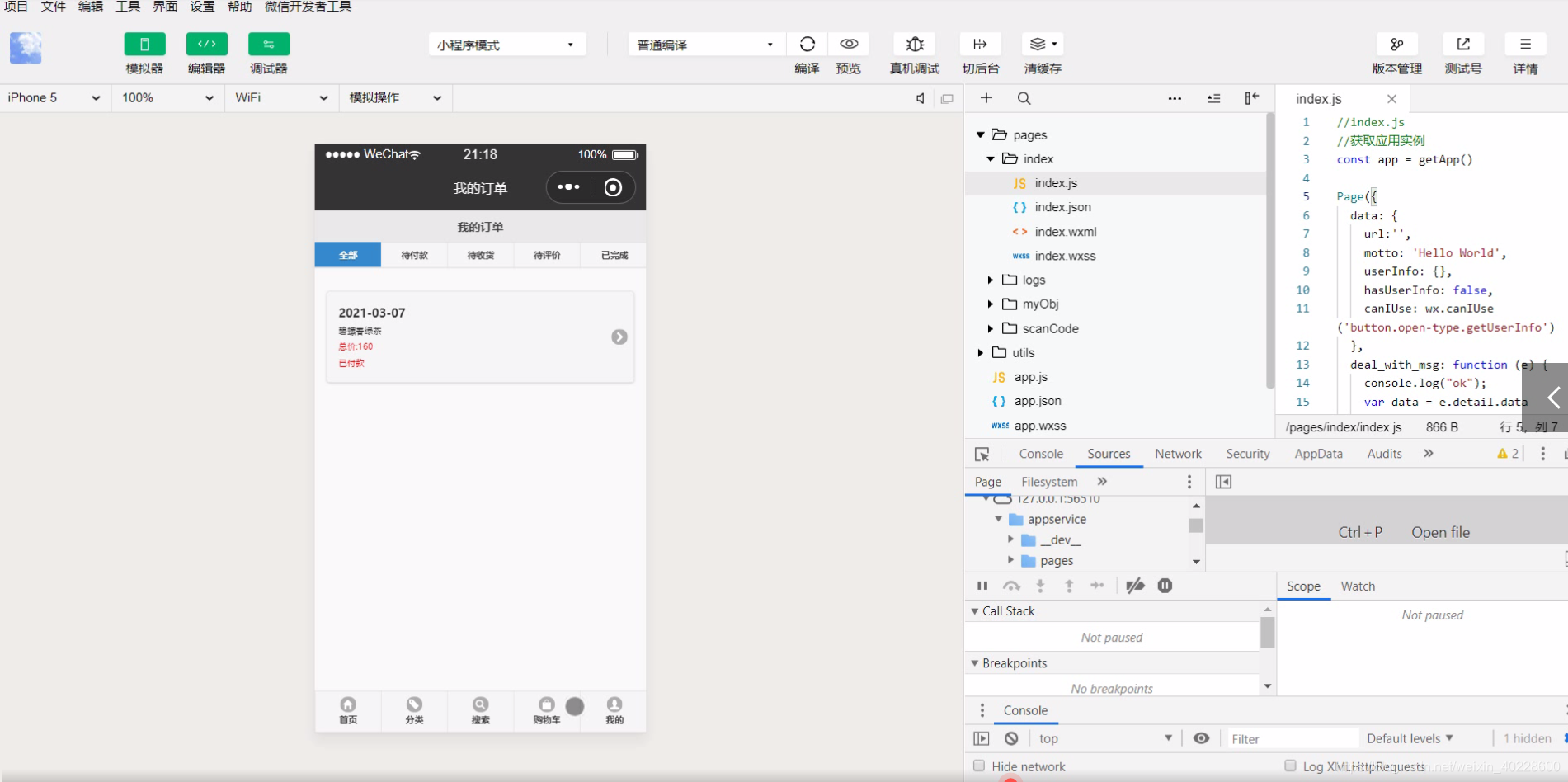Toggle the debugger (调试器) panel button

click(269, 45)
